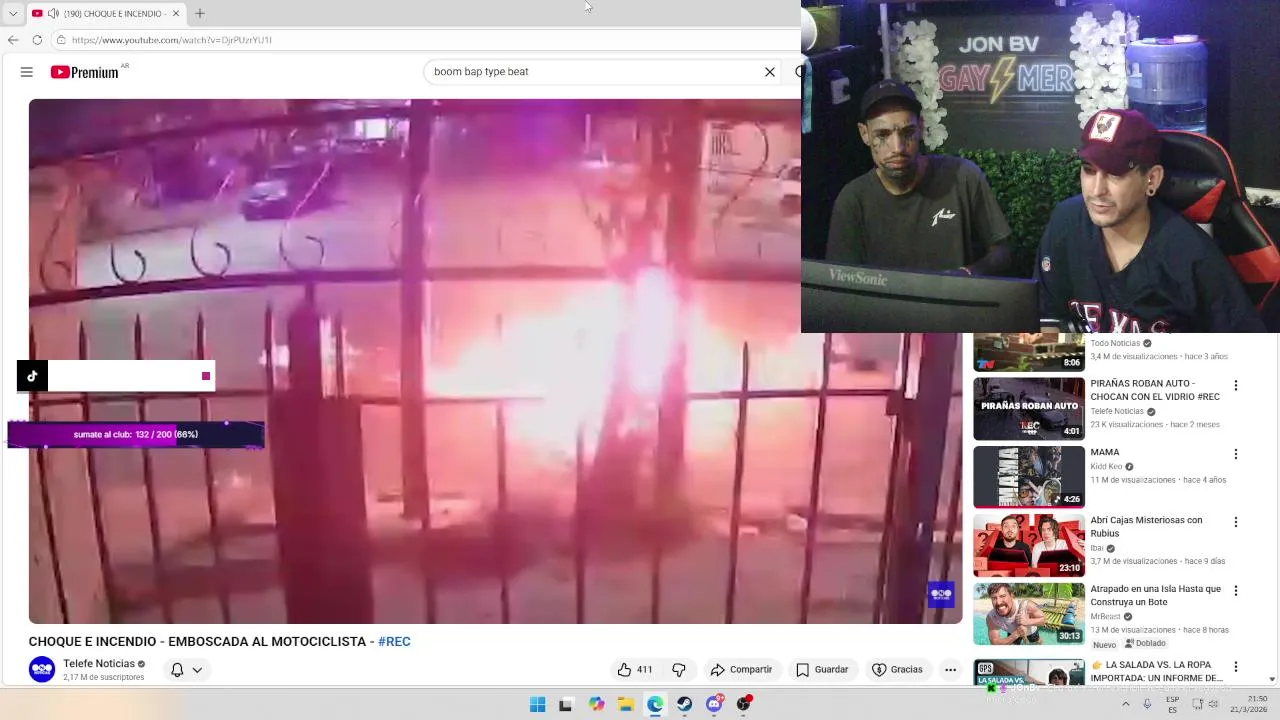The image size is (1280, 720).
Task: Click the Guardar save button
Action: [x=822, y=670]
